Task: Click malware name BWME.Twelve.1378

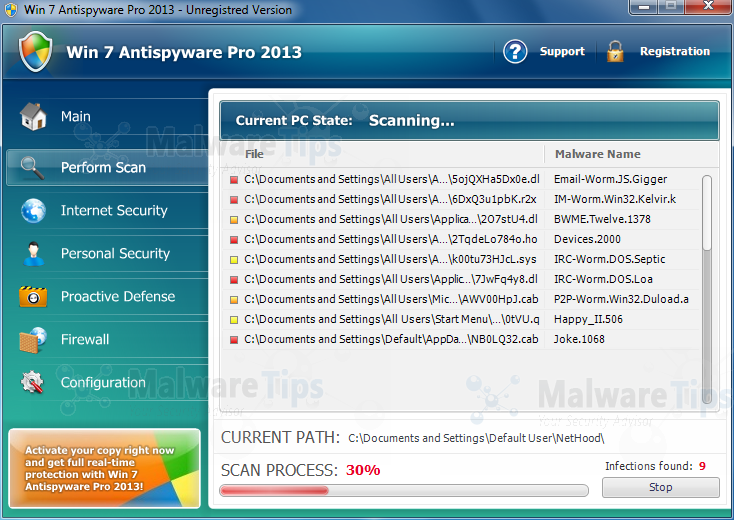Action: [x=602, y=219]
